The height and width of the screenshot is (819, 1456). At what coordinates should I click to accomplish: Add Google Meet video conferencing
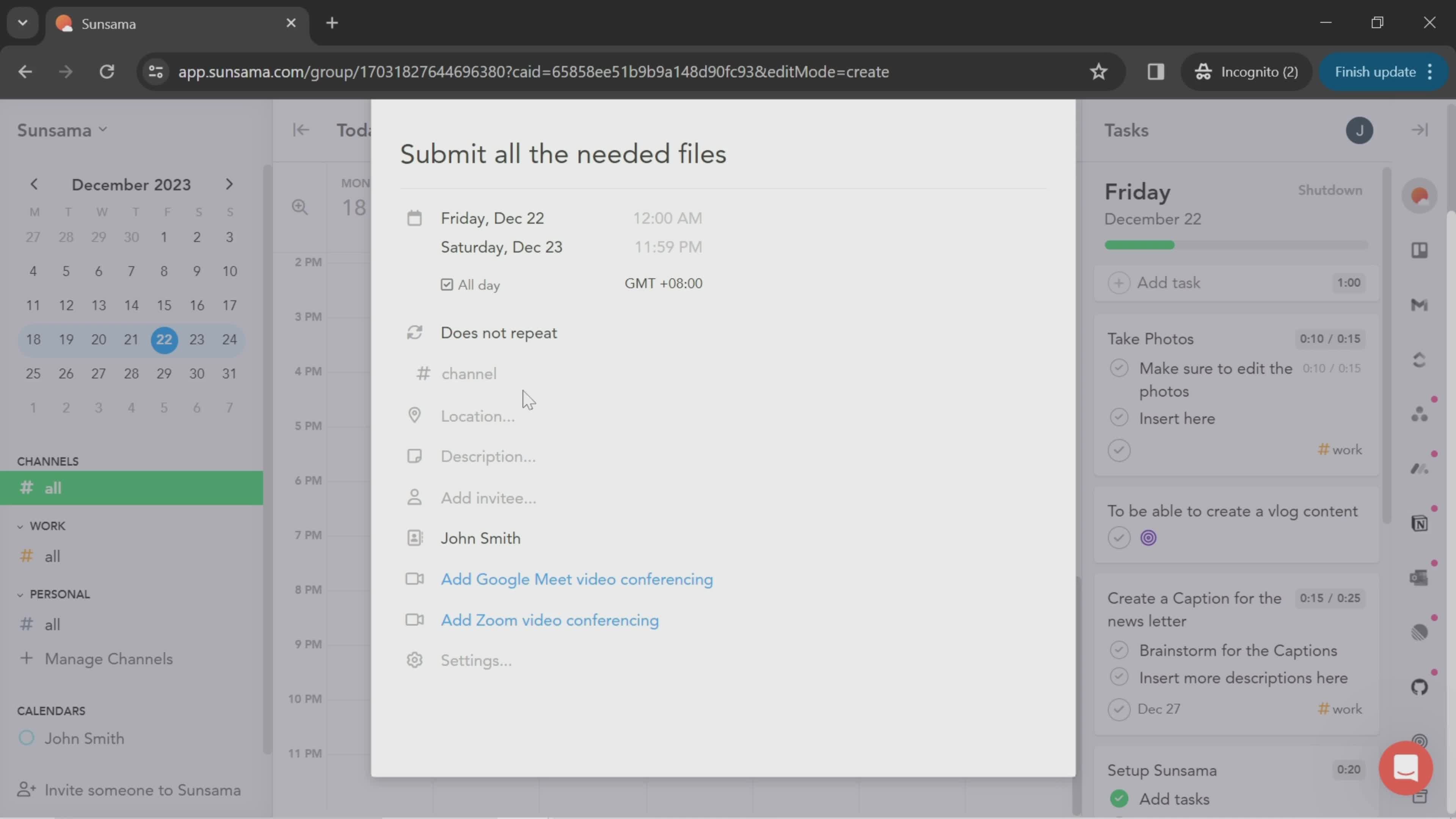576,579
